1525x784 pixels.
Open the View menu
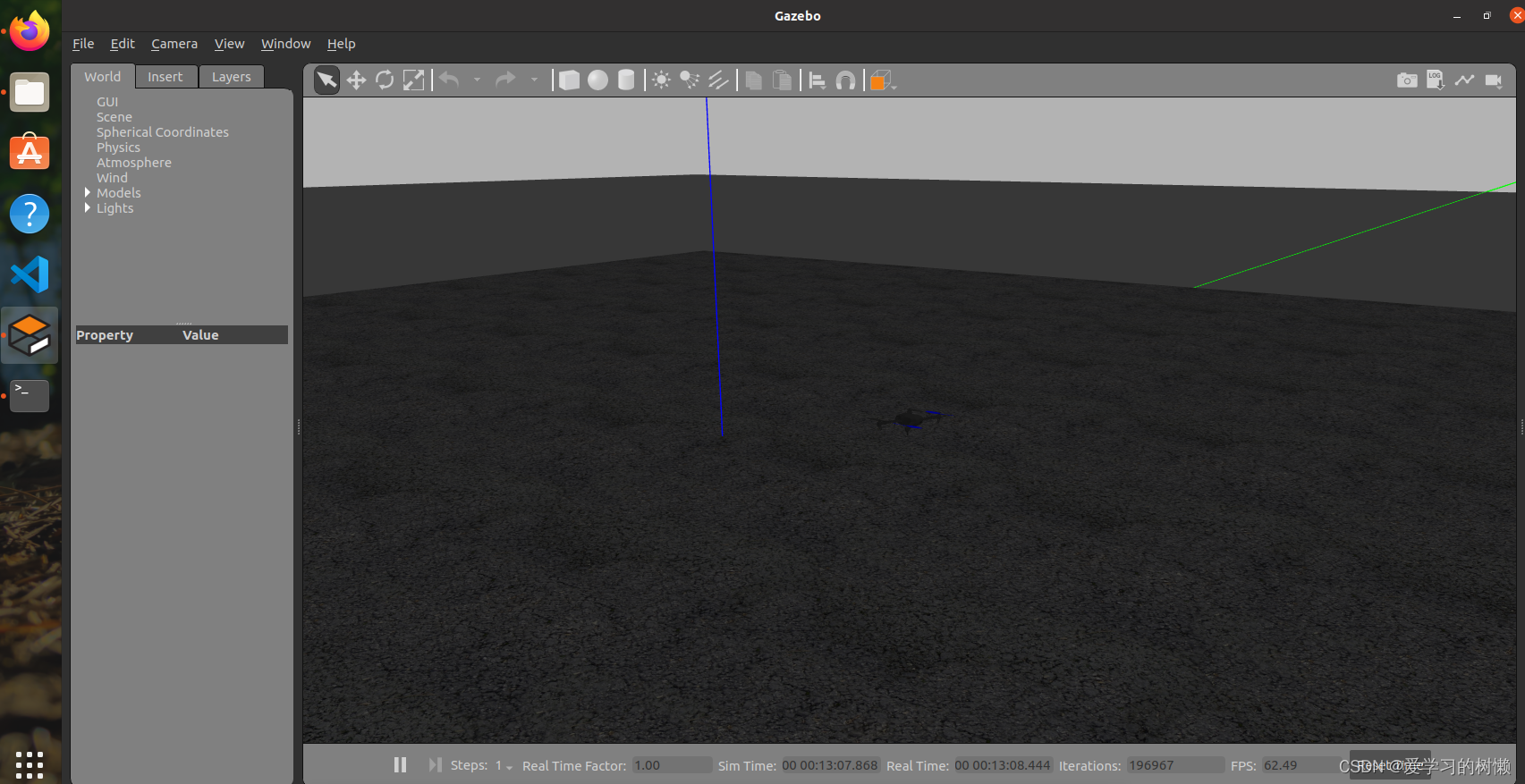(x=229, y=44)
